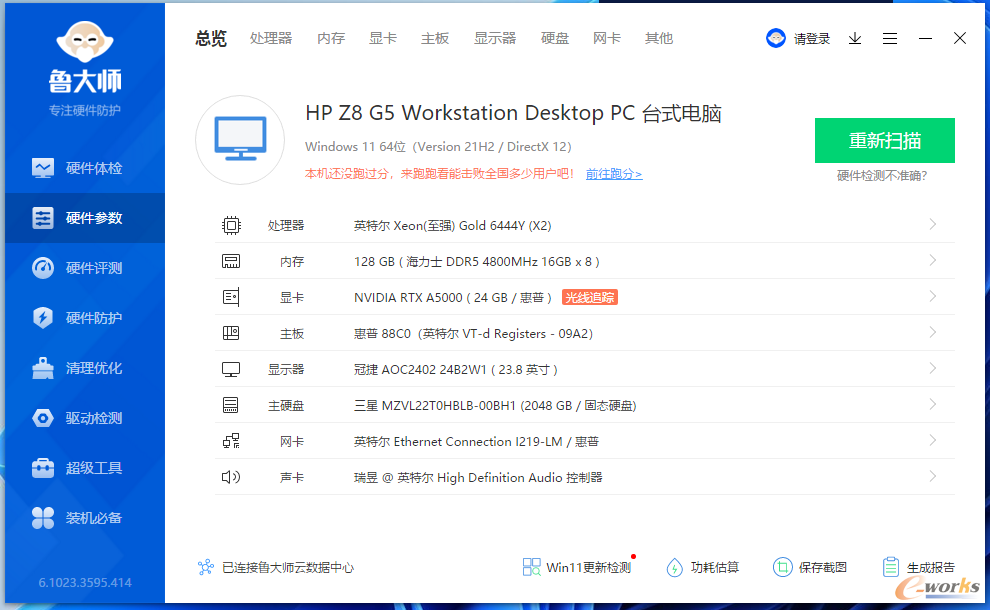This screenshot has width=990, height=610.
Task: Click 硬件检测不准确? link
Action: pyautogui.click(x=882, y=176)
